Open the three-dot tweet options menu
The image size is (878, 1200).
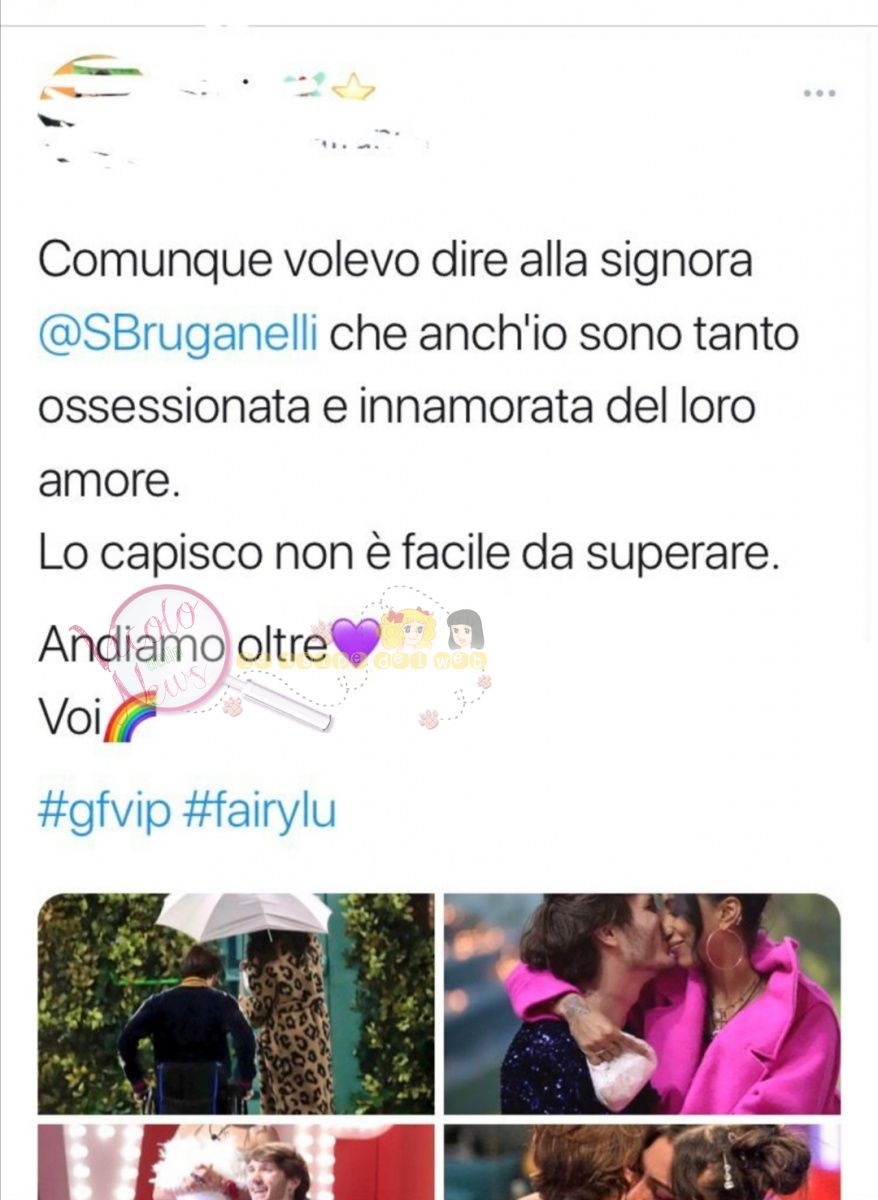pos(818,93)
